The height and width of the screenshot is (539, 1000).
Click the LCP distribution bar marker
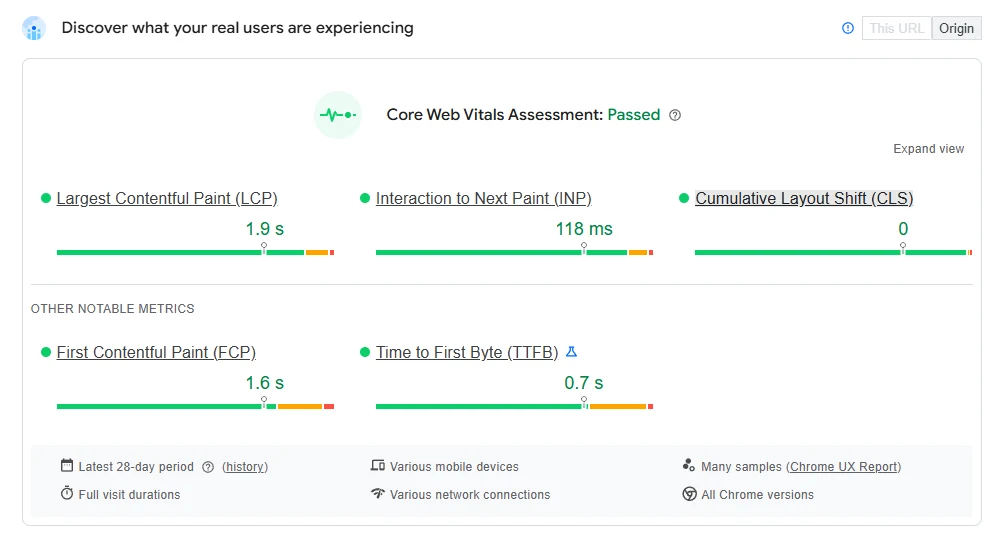click(x=264, y=246)
